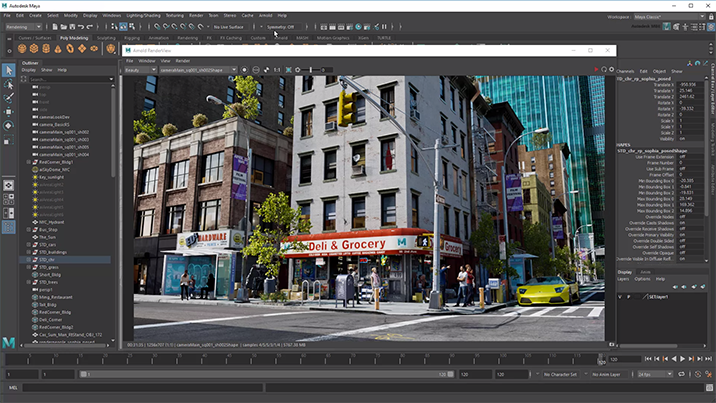Click the Save Scene icon
This screenshot has height=403, width=716.
coord(72,27)
